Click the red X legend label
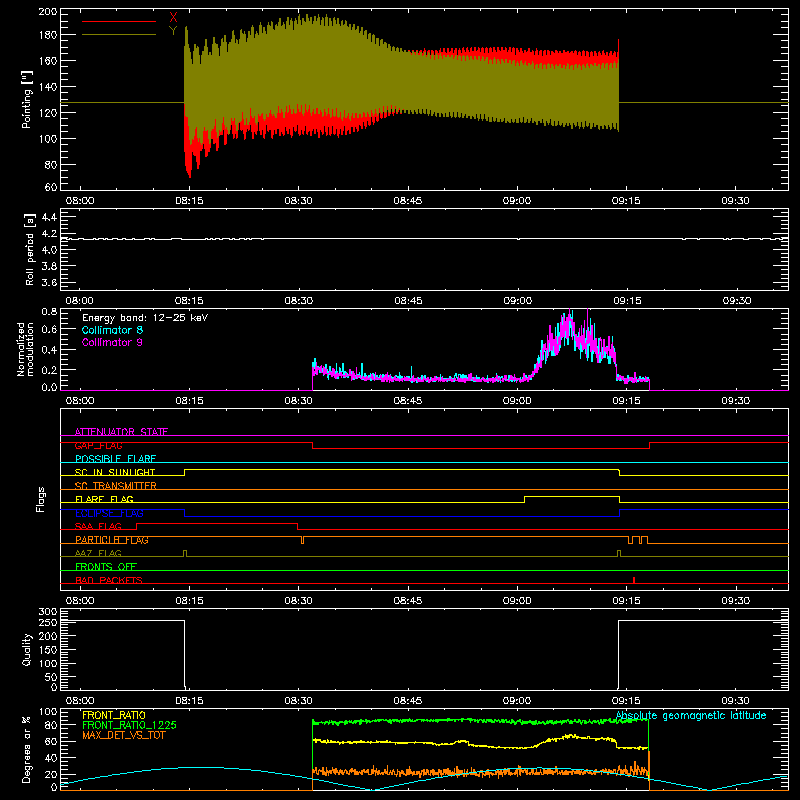Viewport: 800px width, 800px height. (x=173, y=17)
